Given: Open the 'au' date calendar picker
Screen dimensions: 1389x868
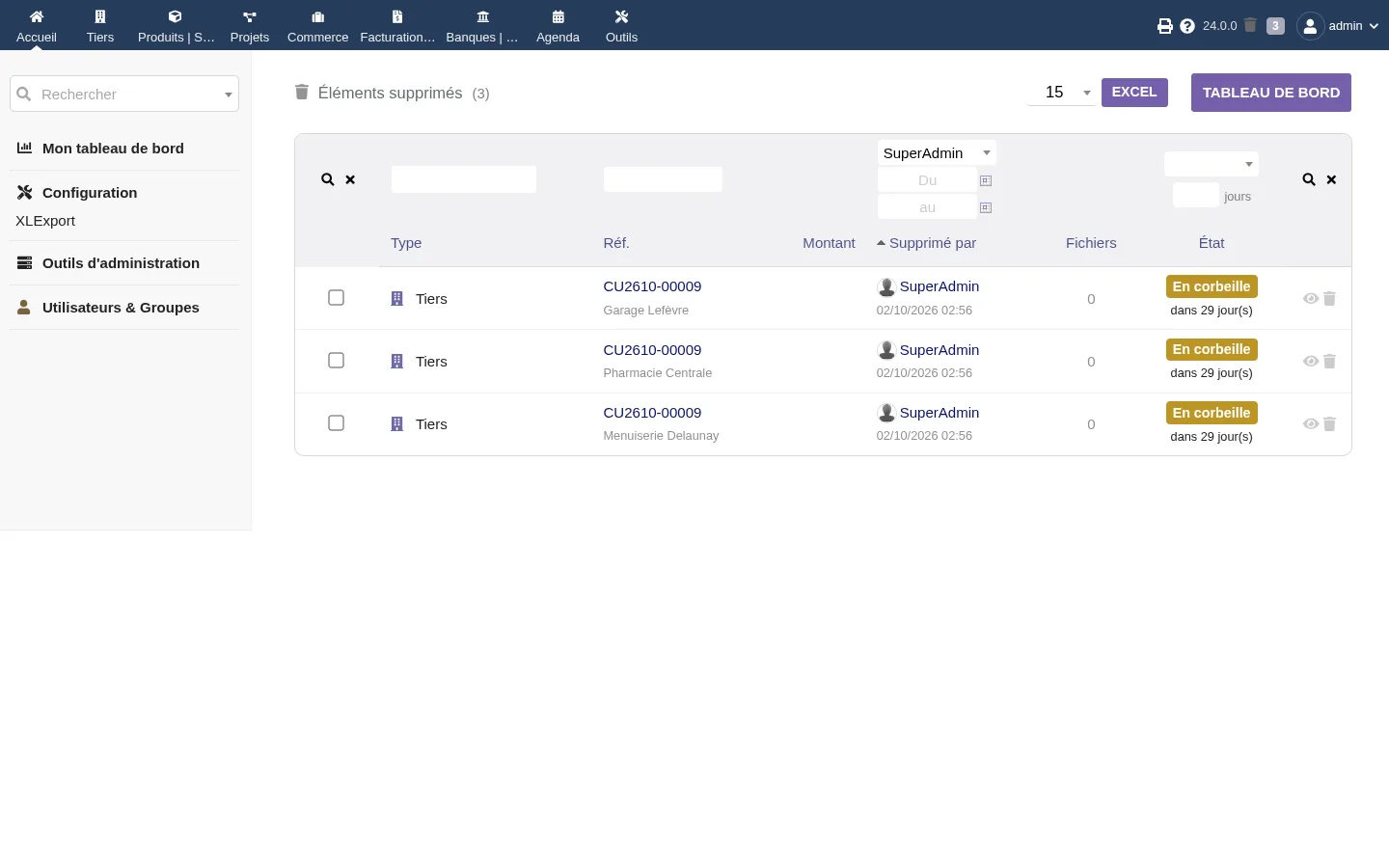Looking at the screenshot, I should (986, 207).
